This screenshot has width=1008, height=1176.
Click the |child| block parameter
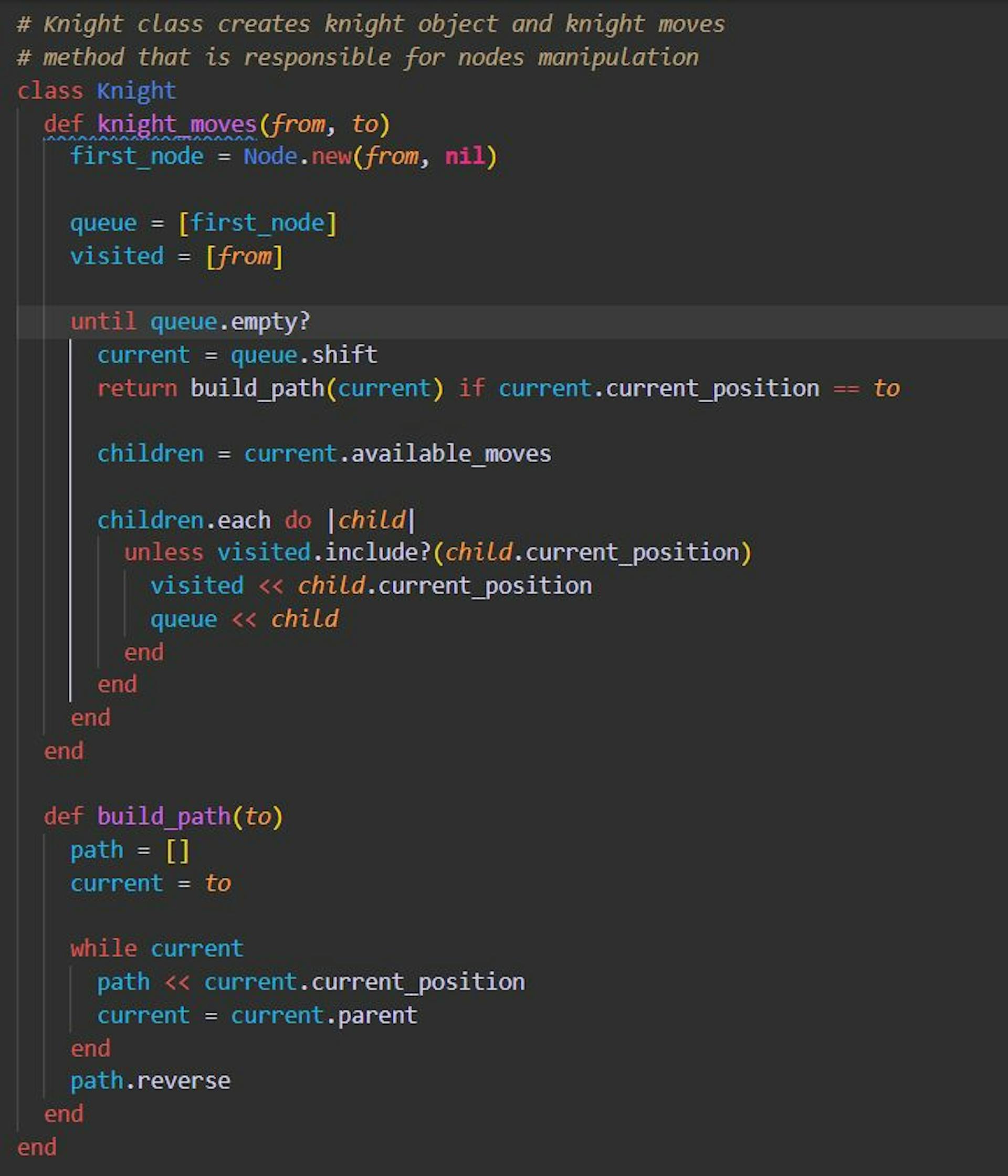[372, 520]
